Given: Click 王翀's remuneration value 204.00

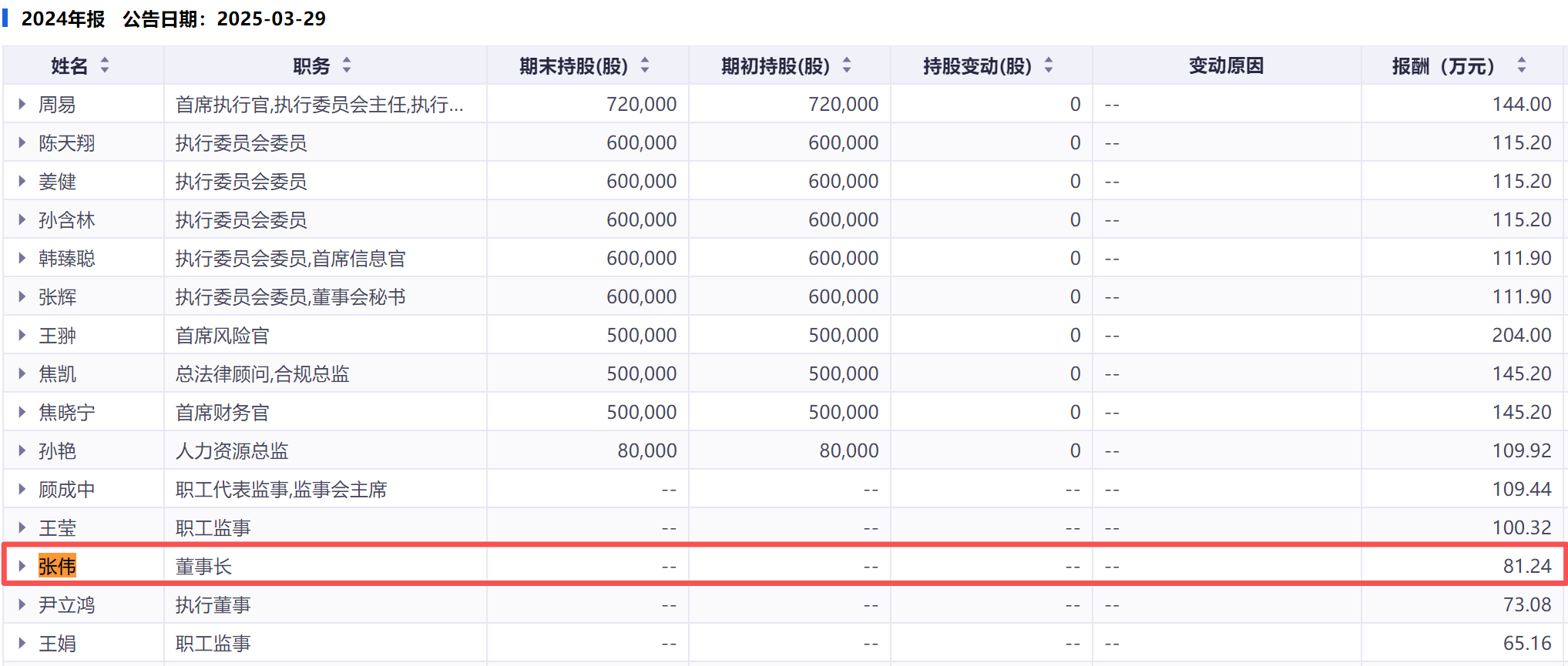Looking at the screenshot, I should click(1521, 336).
